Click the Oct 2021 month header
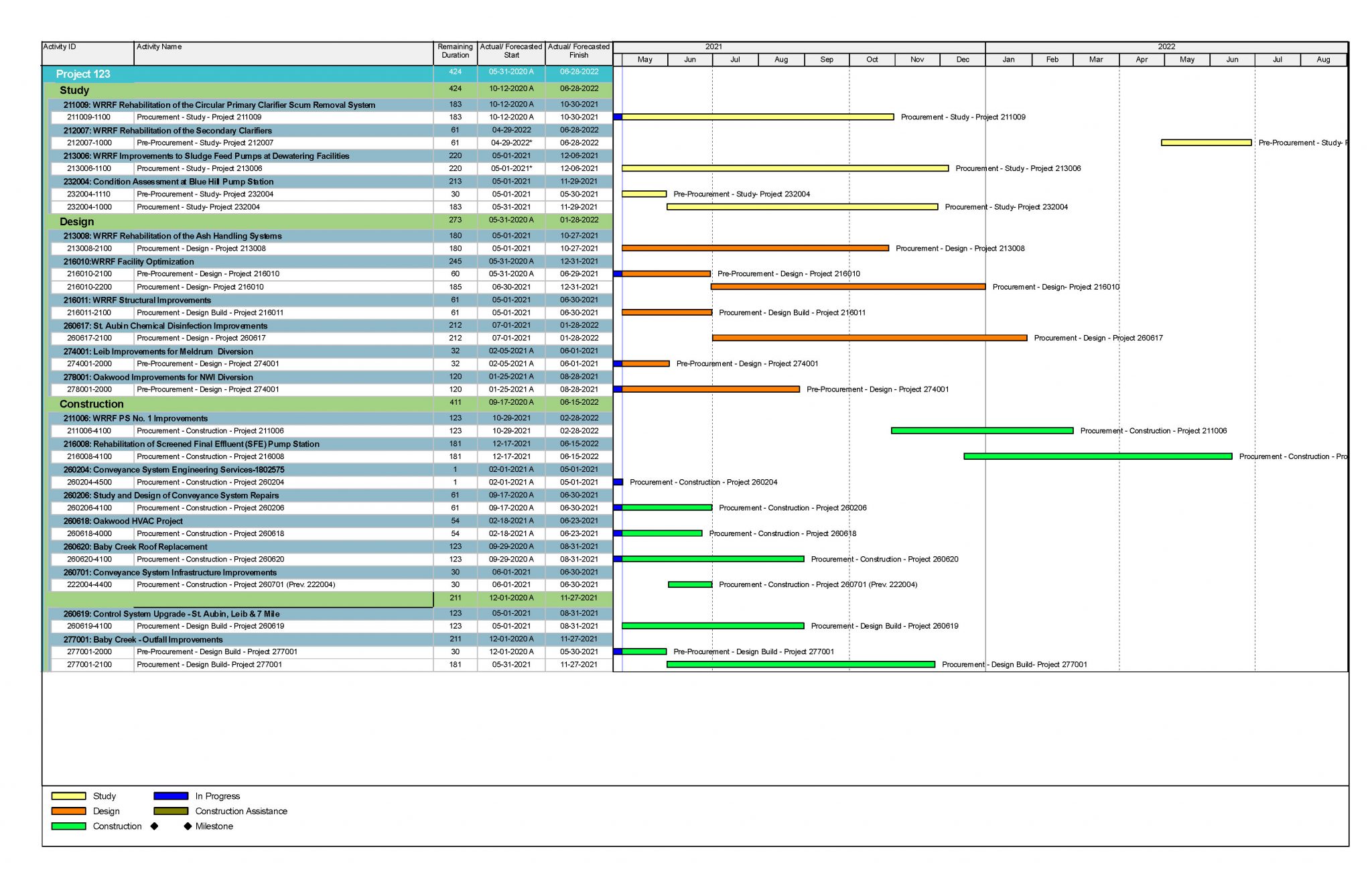 point(872,60)
